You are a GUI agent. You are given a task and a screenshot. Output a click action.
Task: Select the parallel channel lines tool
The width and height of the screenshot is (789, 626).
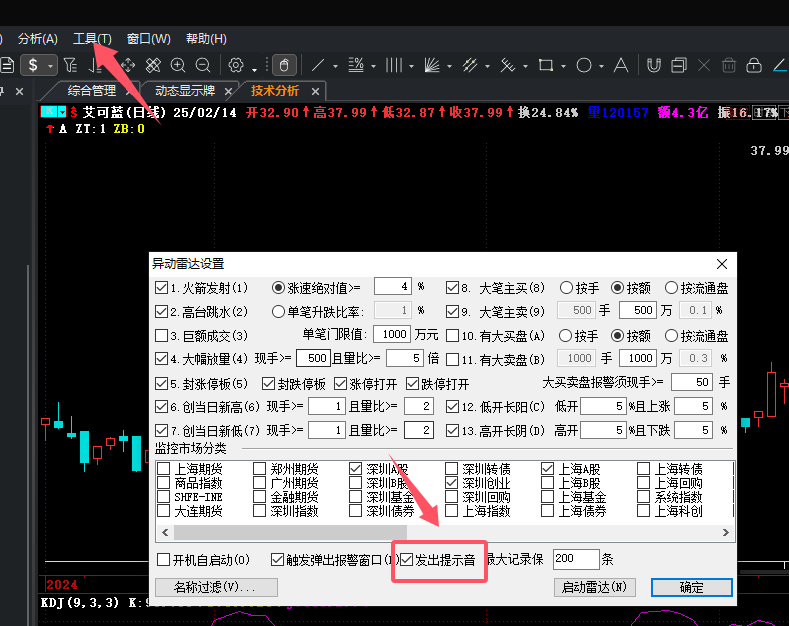[x=470, y=65]
